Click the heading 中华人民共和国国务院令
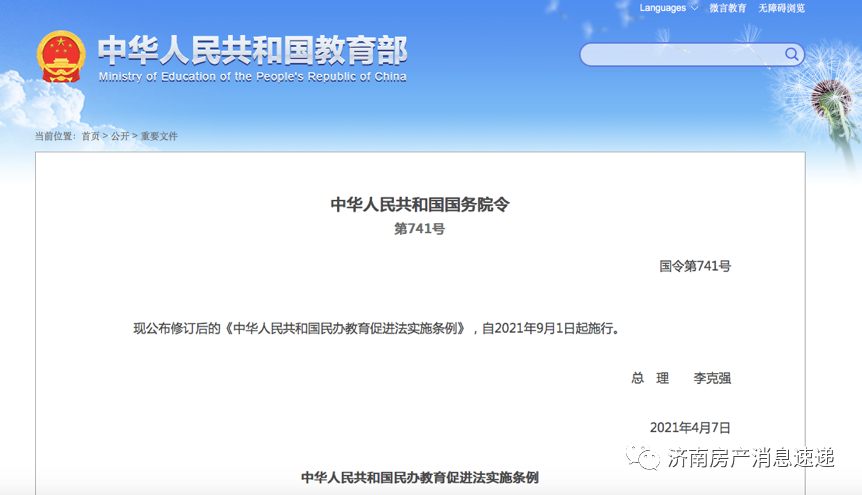The height and width of the screenshot is (495, 862). [x=420, y=205]
